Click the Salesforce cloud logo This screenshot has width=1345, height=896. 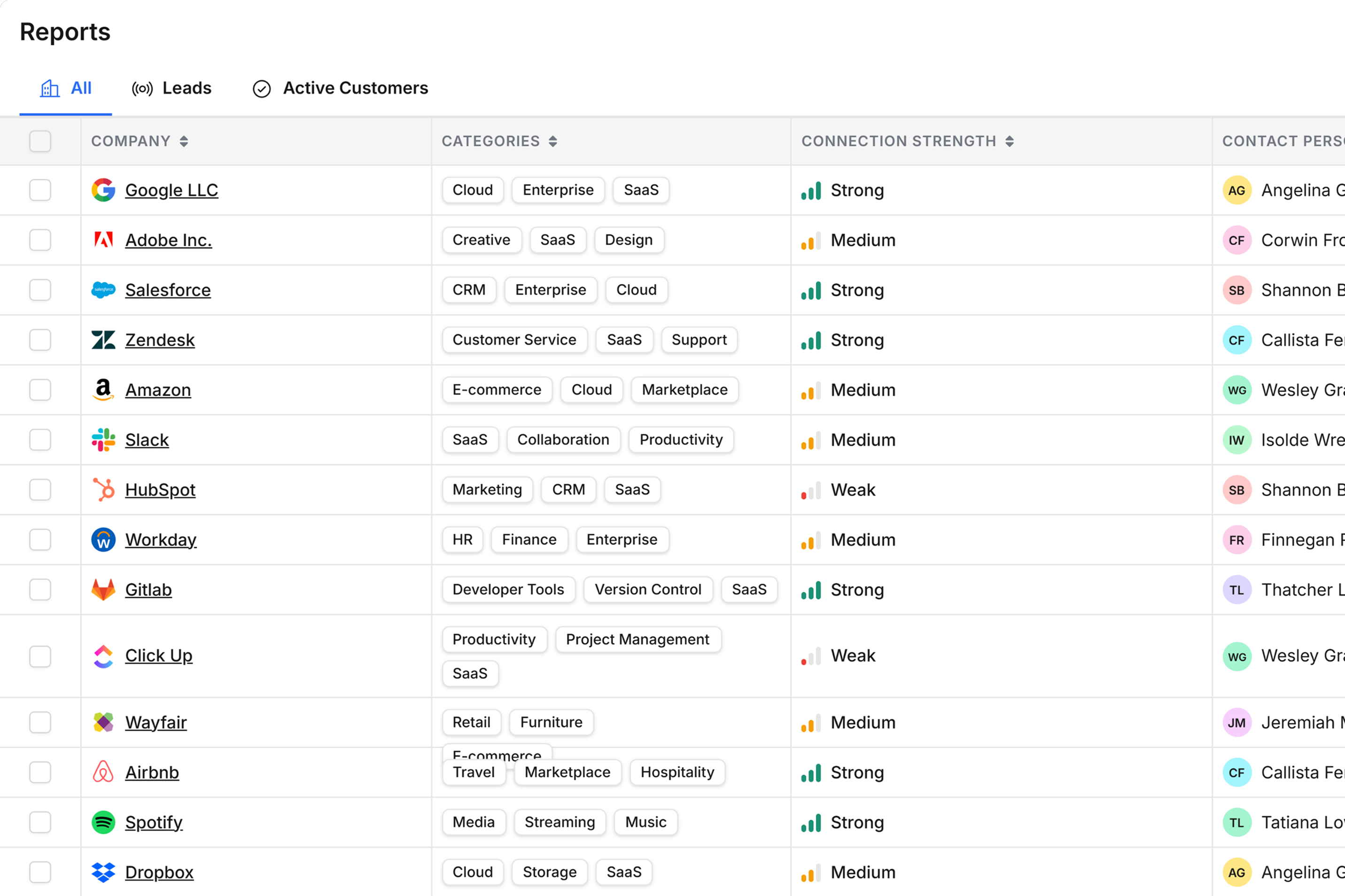click(103, 290)
